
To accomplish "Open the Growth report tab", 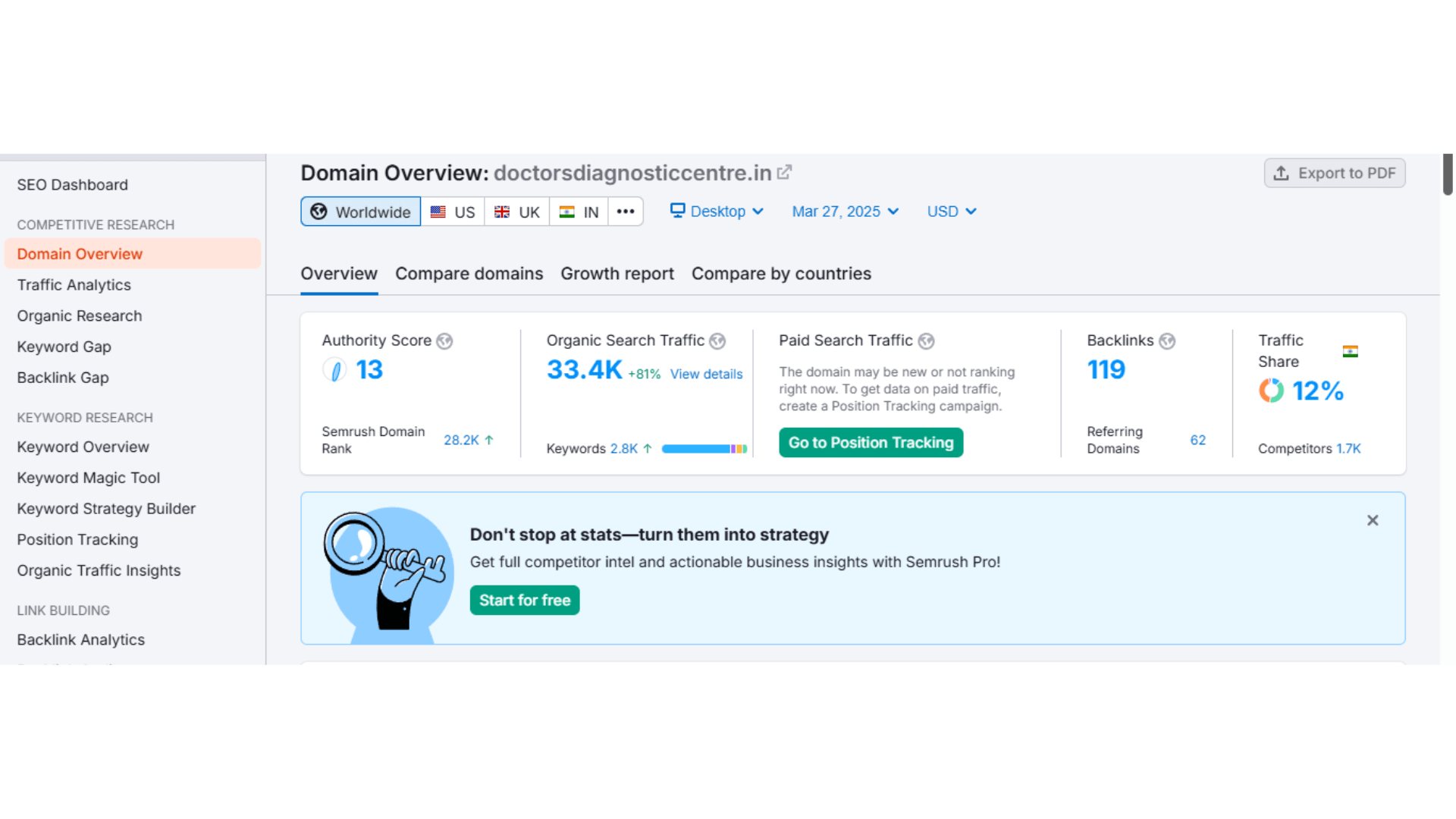I will (x=617, y=274).
